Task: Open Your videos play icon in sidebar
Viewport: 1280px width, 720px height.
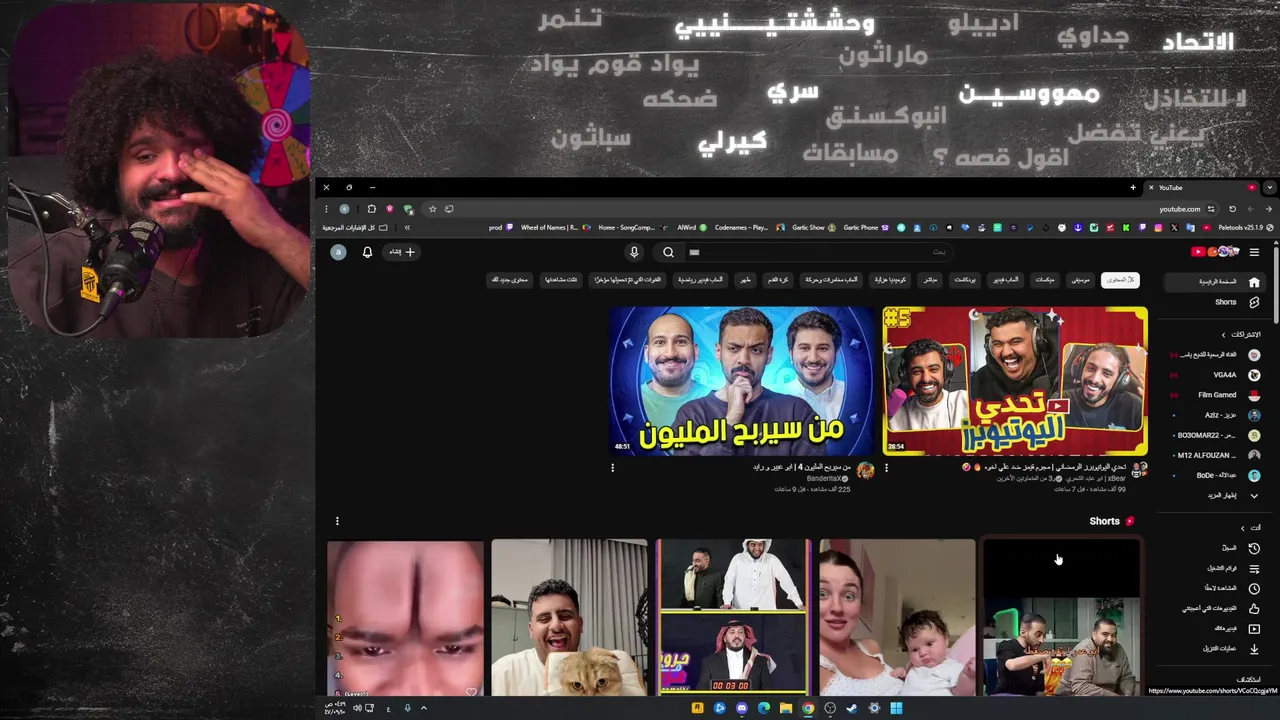Action: coord(1254,628)
